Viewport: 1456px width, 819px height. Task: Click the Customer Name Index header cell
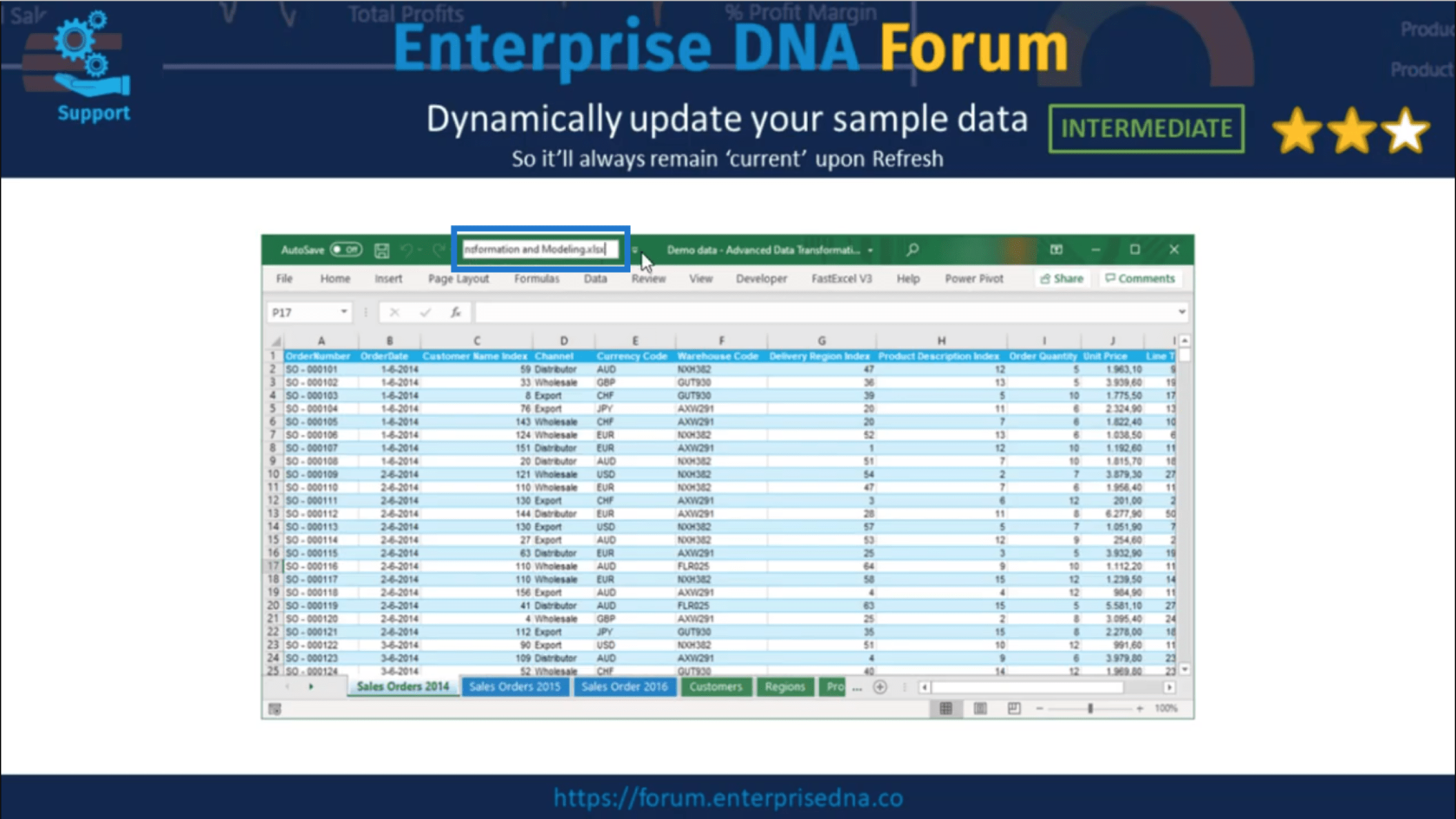tap(475, 356)
